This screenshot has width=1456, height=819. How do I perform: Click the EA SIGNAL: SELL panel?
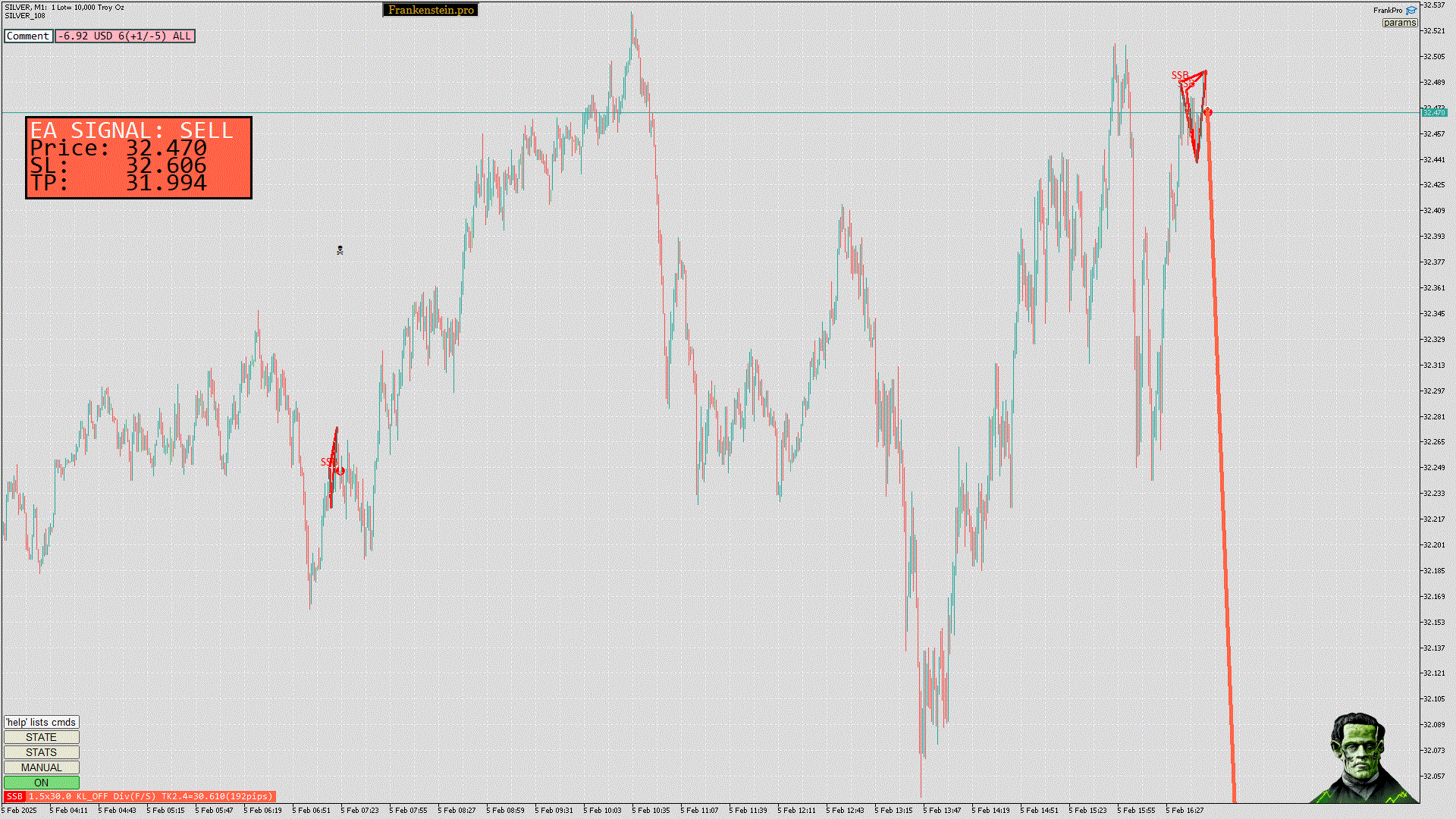[139, 158]
